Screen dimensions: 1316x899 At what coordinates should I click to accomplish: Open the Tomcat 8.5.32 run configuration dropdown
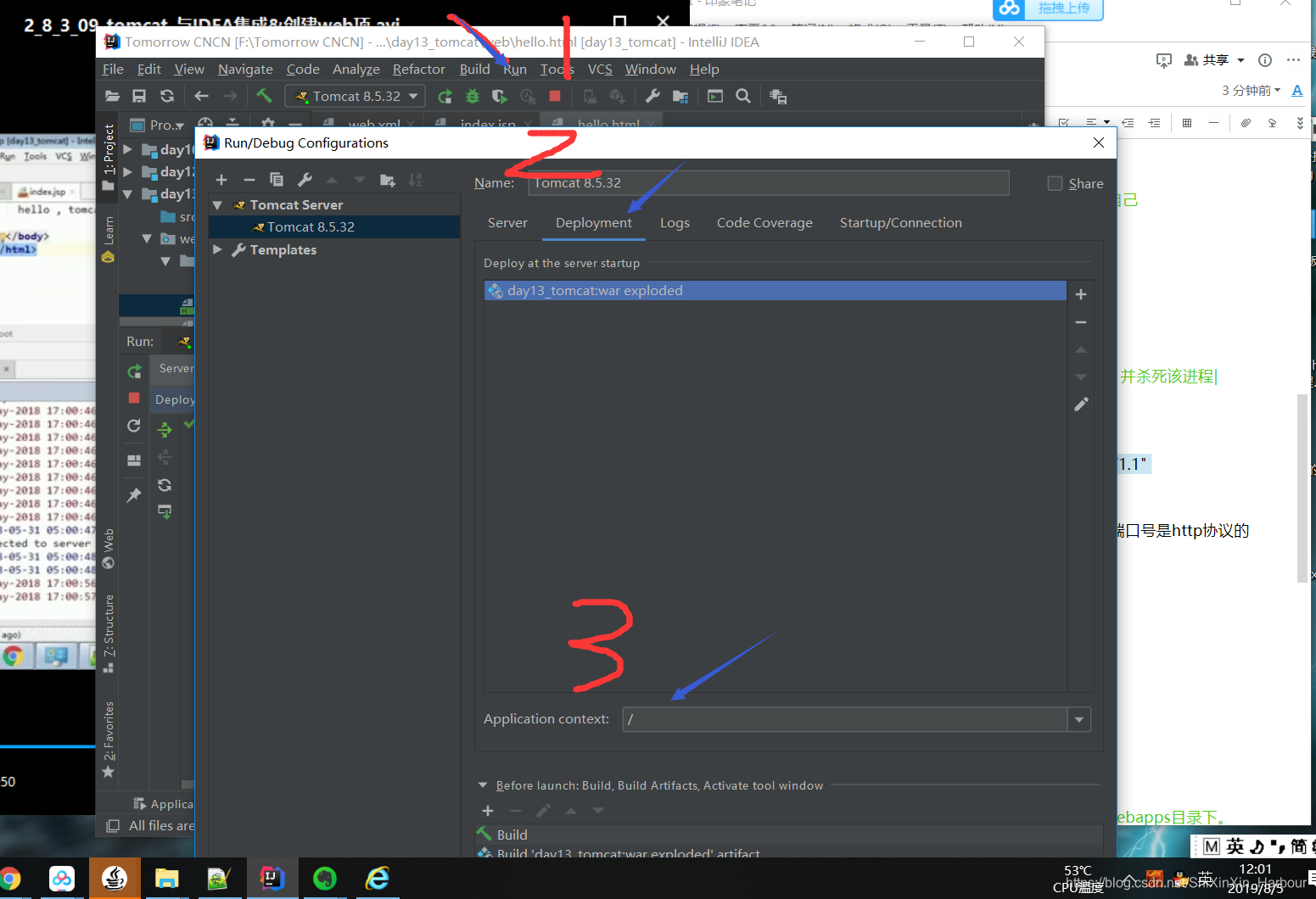[x=356, y=96]
